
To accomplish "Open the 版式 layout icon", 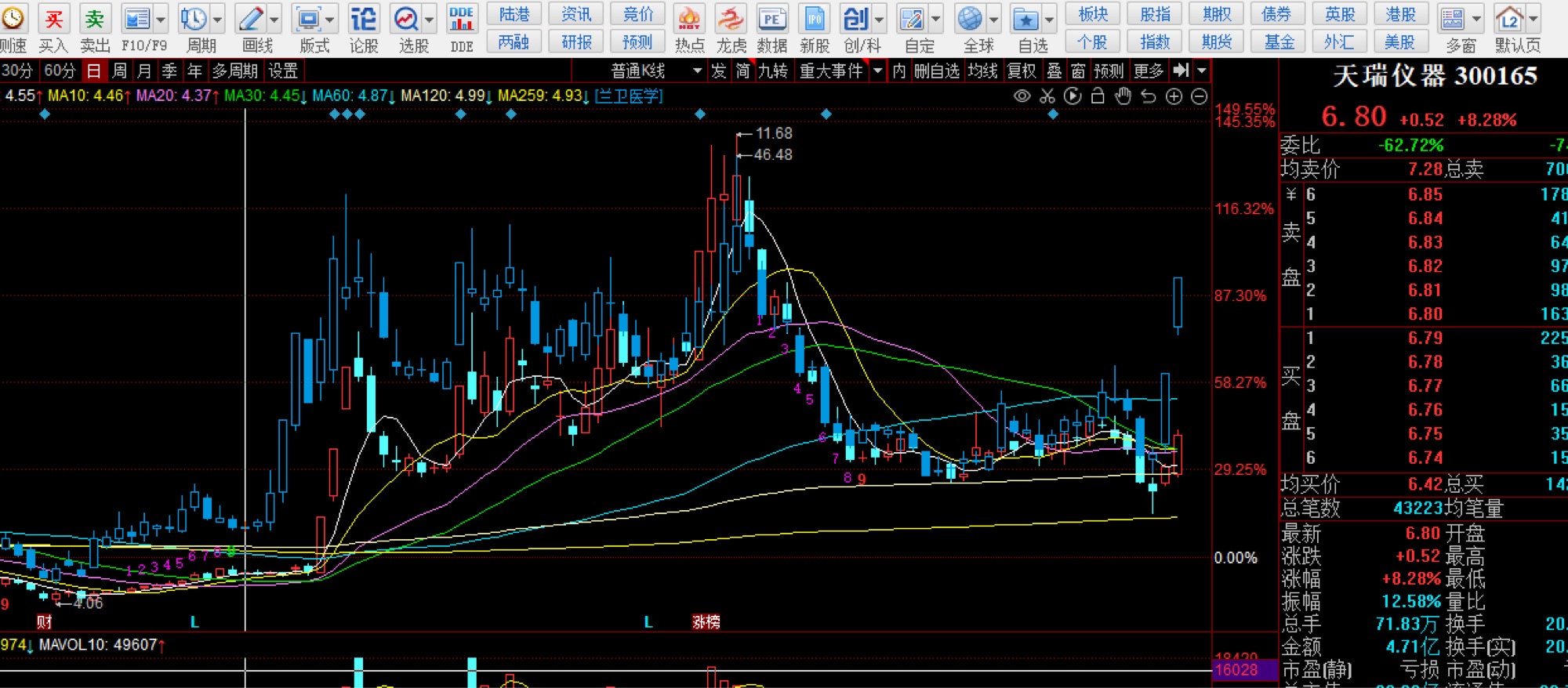I will pos(307,19).
